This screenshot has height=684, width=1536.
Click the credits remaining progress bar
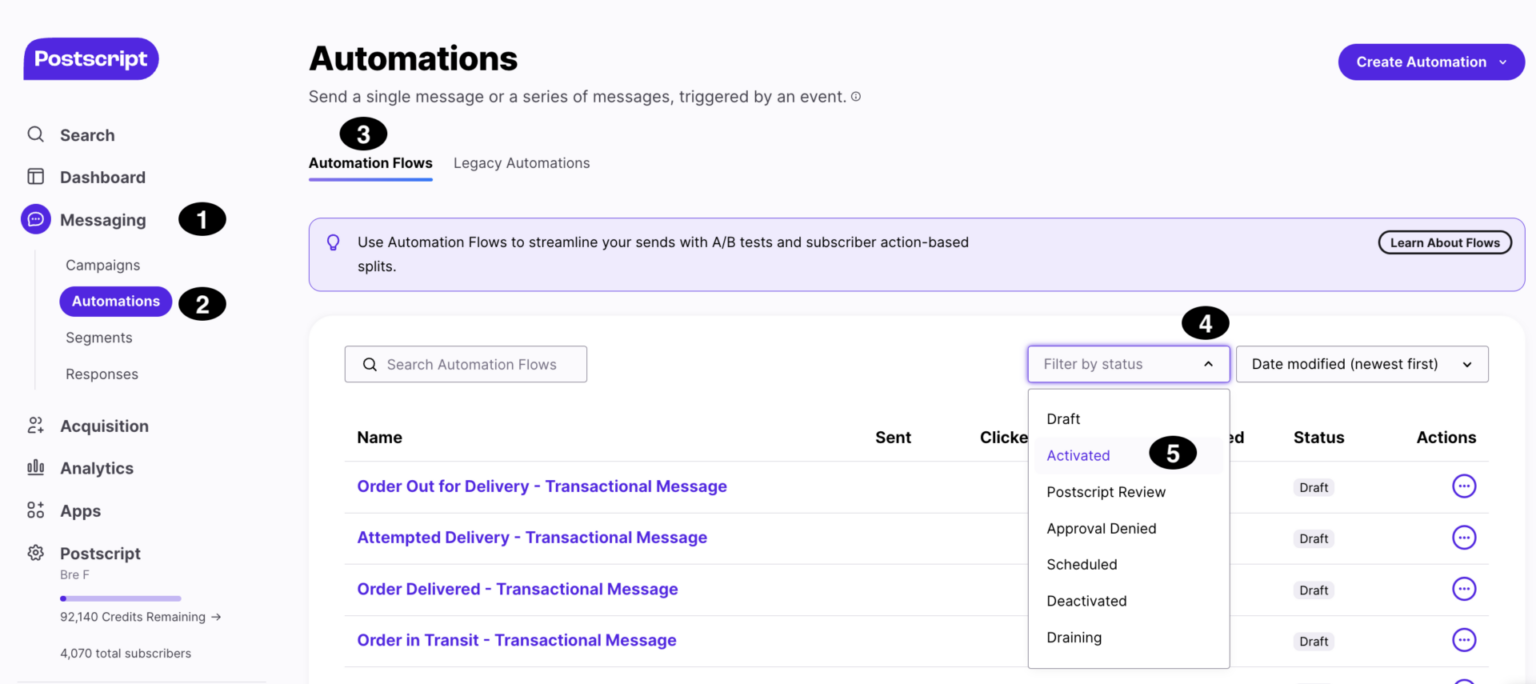pyautogui.click(x=120, y=597)
